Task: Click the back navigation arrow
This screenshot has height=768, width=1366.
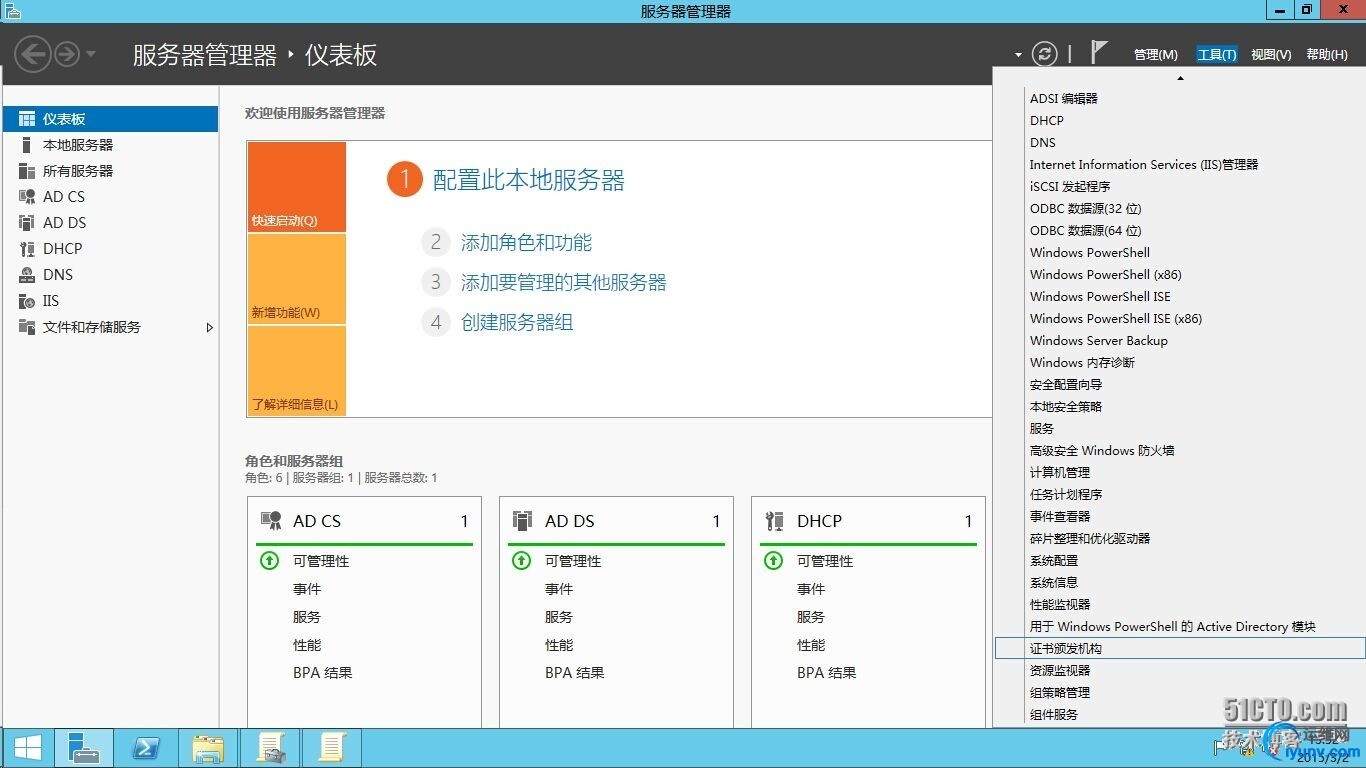Action: [33, 54]
